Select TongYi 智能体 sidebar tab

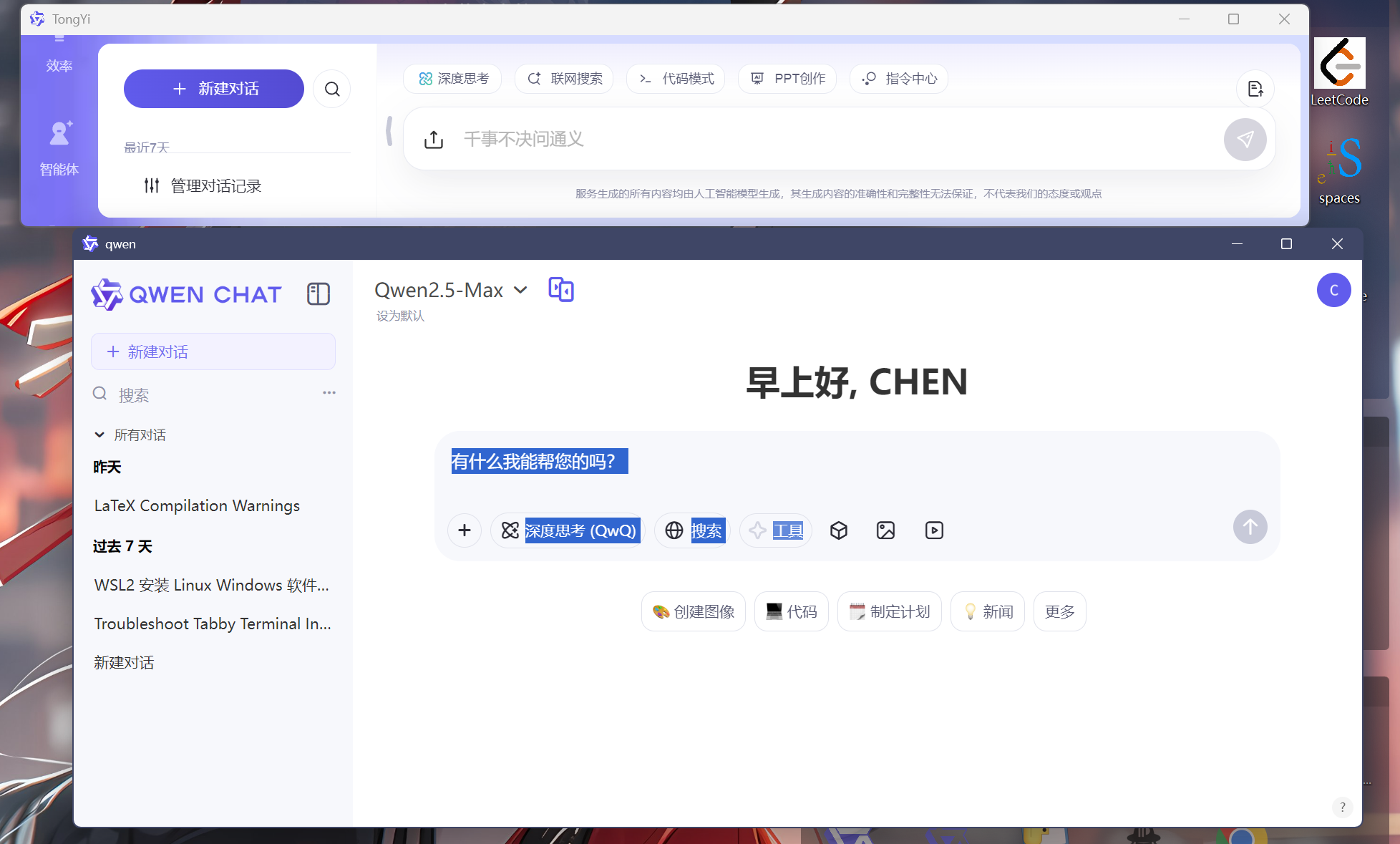pos(59,148)
